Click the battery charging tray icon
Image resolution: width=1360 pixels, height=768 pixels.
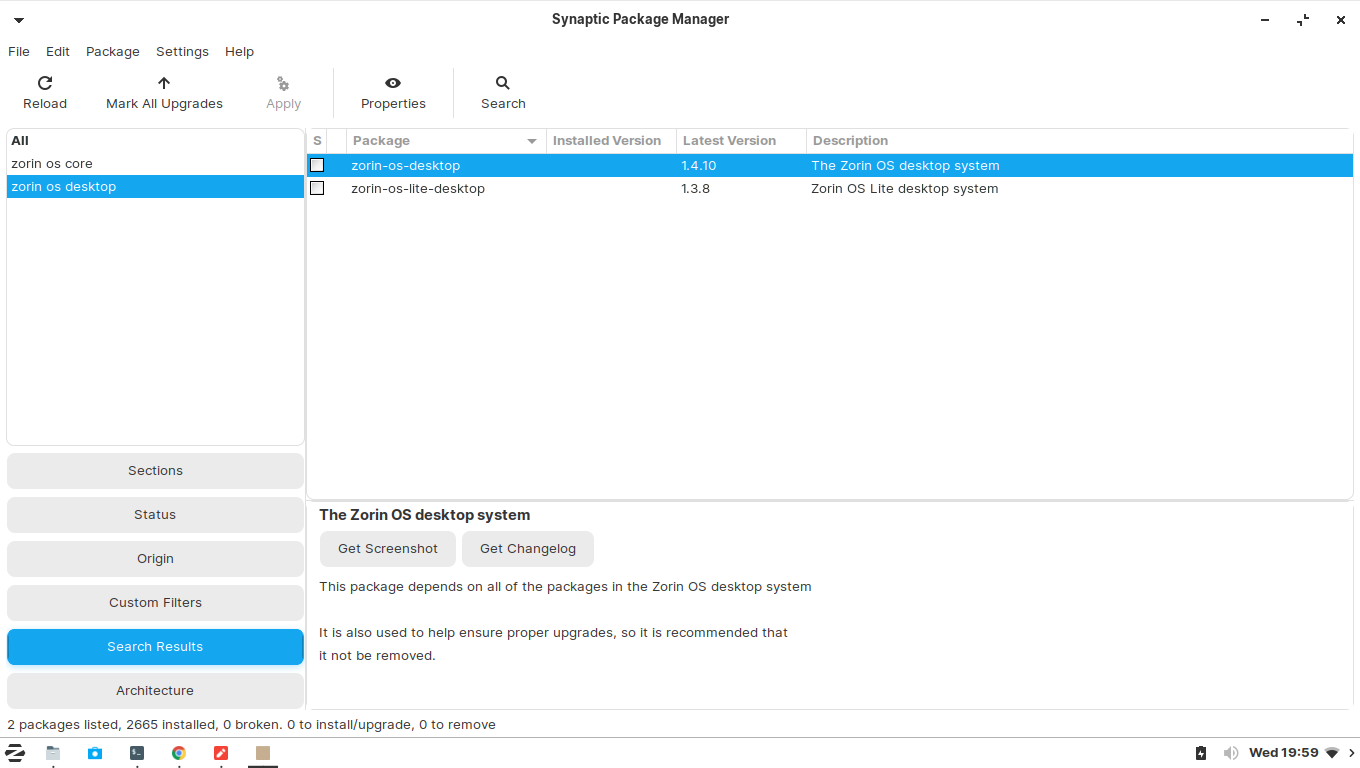[x=1201, y=753]
